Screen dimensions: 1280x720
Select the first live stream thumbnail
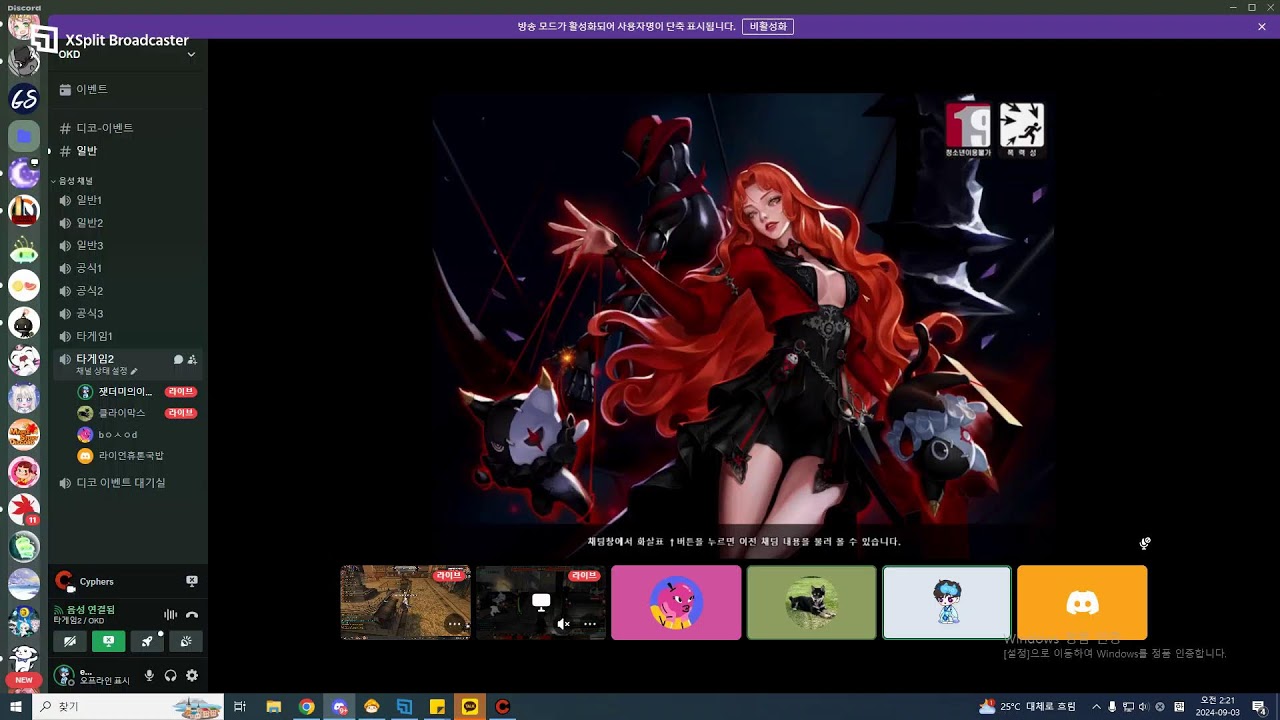tap(405, 602)
